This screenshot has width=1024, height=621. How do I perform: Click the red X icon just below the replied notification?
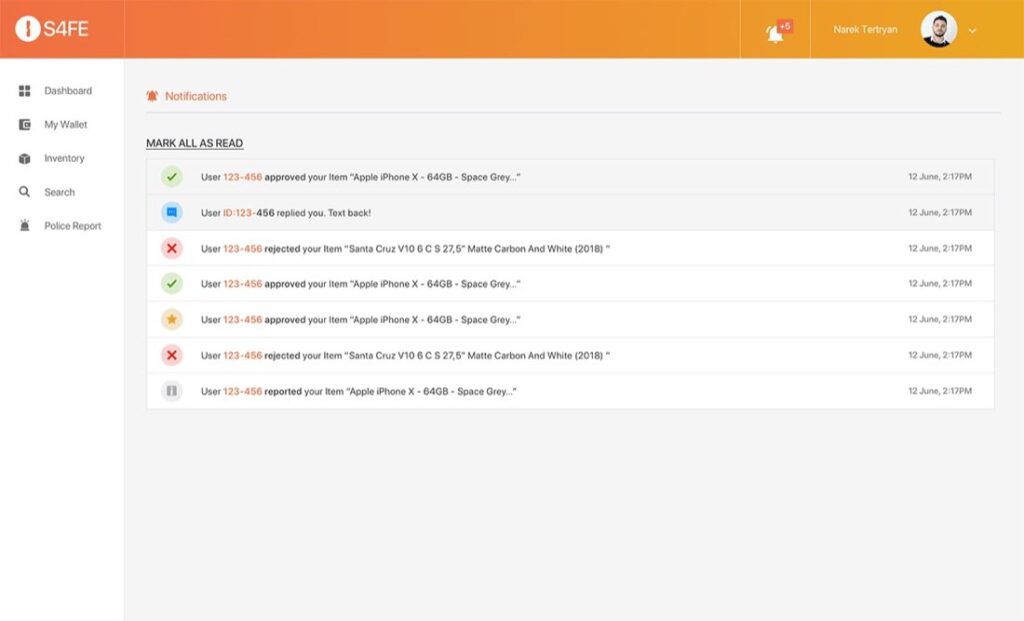tap(172, 248)
